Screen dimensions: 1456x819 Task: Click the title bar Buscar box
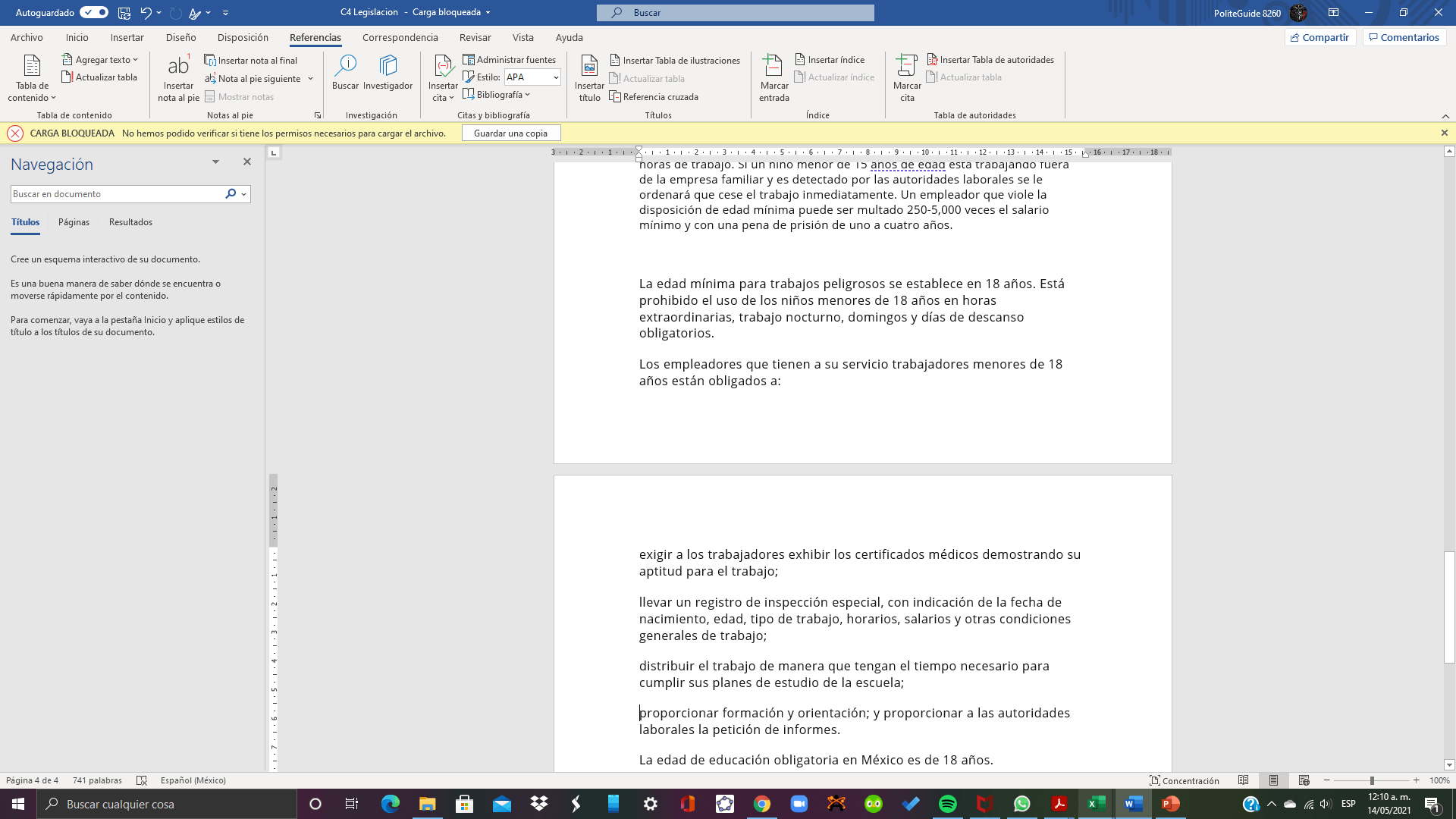click(735, 13)
